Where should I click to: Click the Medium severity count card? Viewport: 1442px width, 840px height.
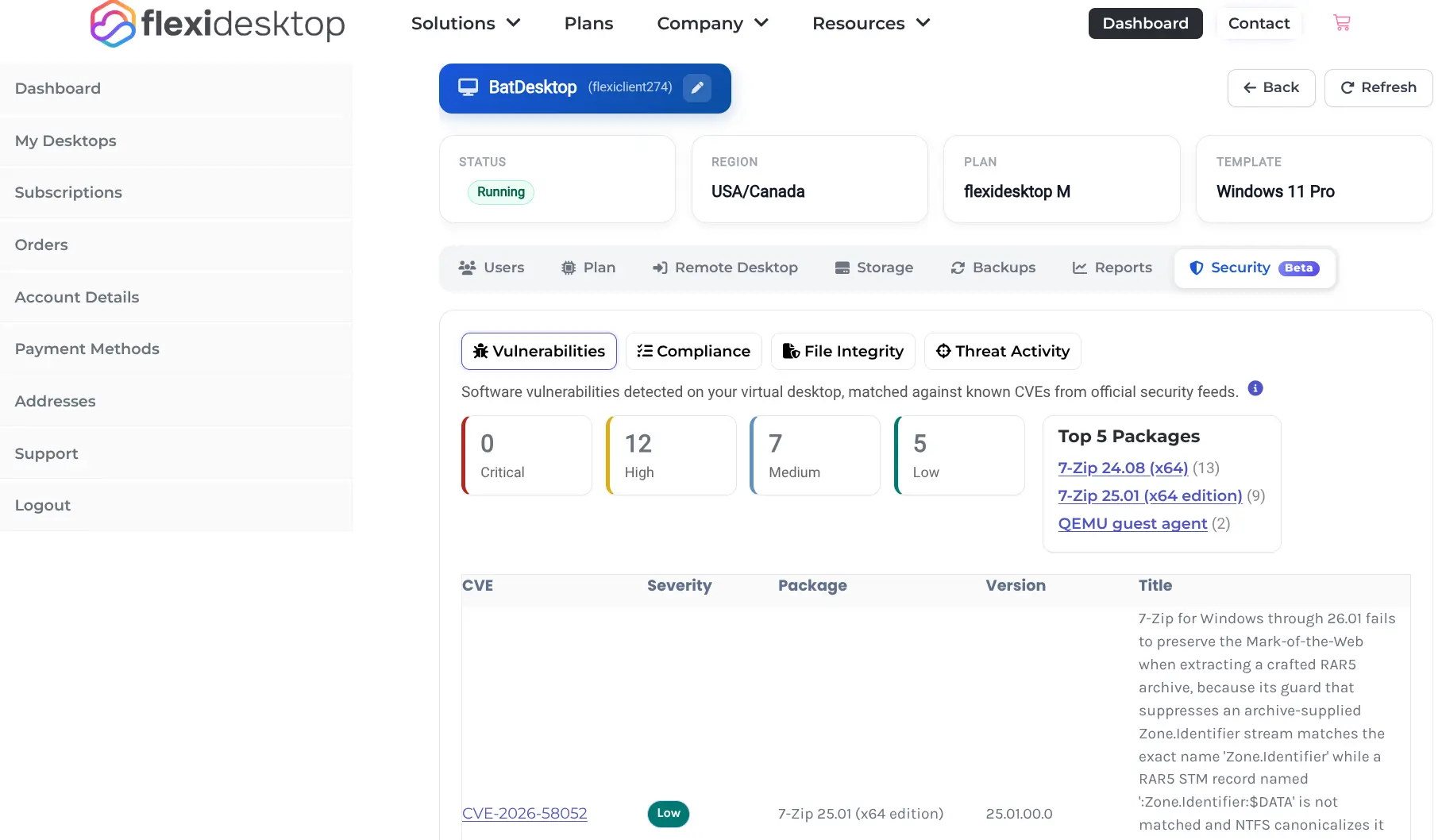coord(815,456)
